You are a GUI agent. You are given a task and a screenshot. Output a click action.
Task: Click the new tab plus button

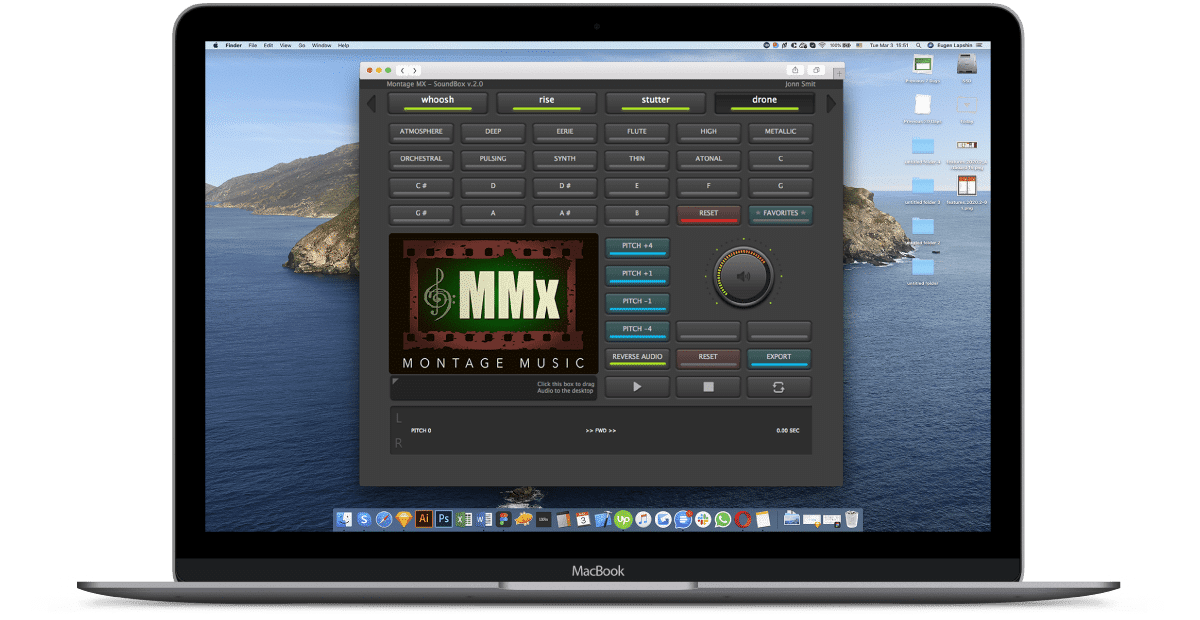click(838, 72)
